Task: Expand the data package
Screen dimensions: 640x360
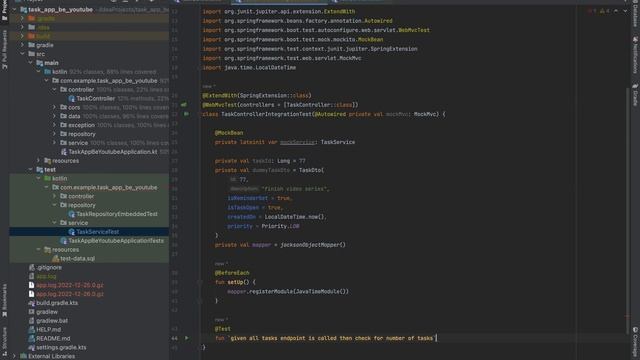Action: [54, 116]
